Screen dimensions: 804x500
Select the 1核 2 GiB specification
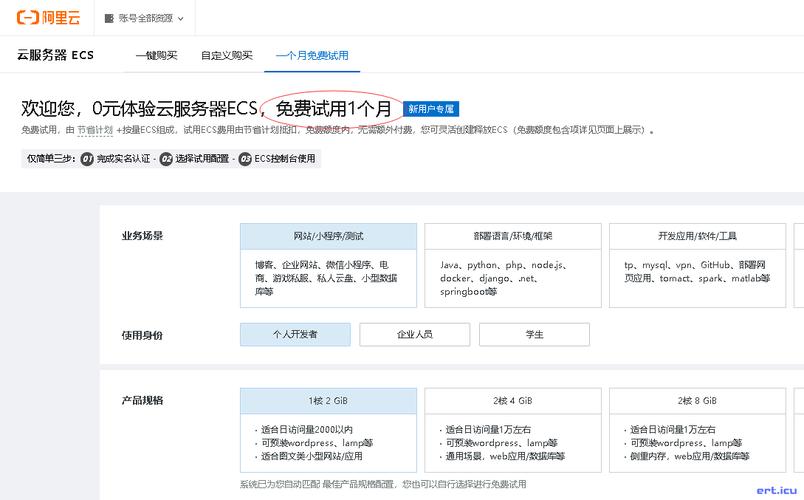point(328,430)
